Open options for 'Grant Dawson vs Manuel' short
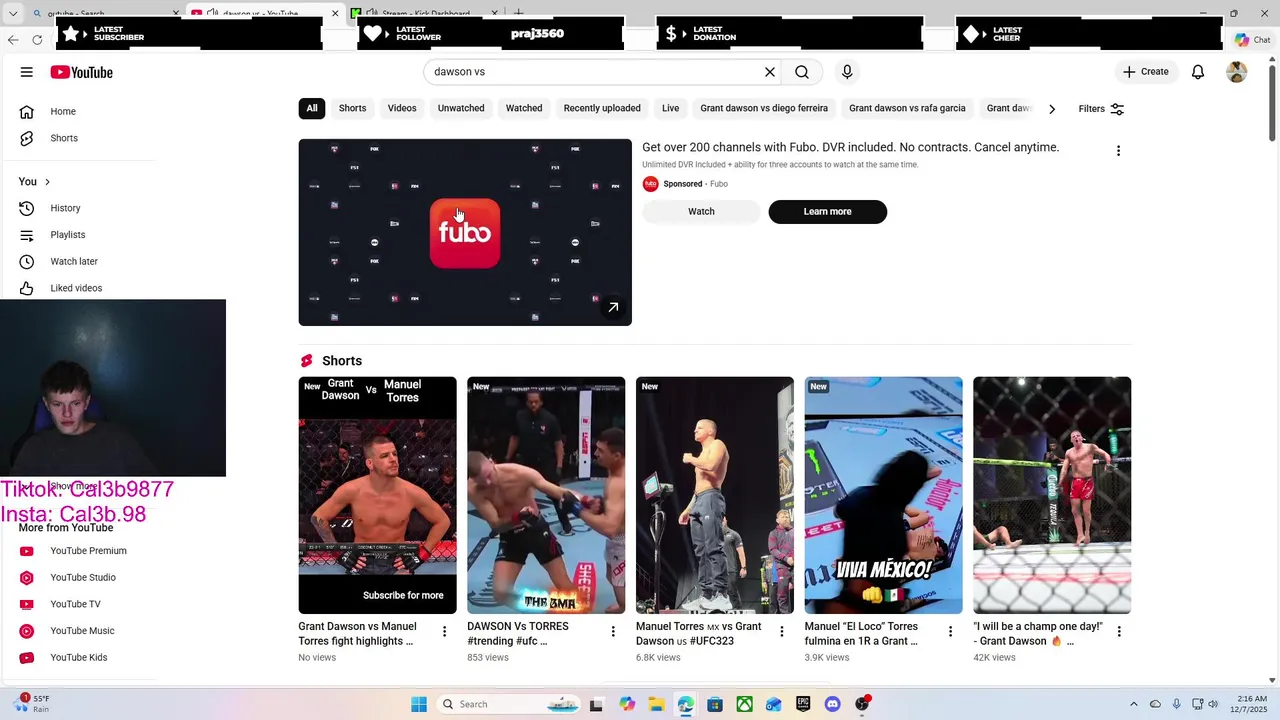This screenshot has height=720, width=1280. click(x=444, y=632)
